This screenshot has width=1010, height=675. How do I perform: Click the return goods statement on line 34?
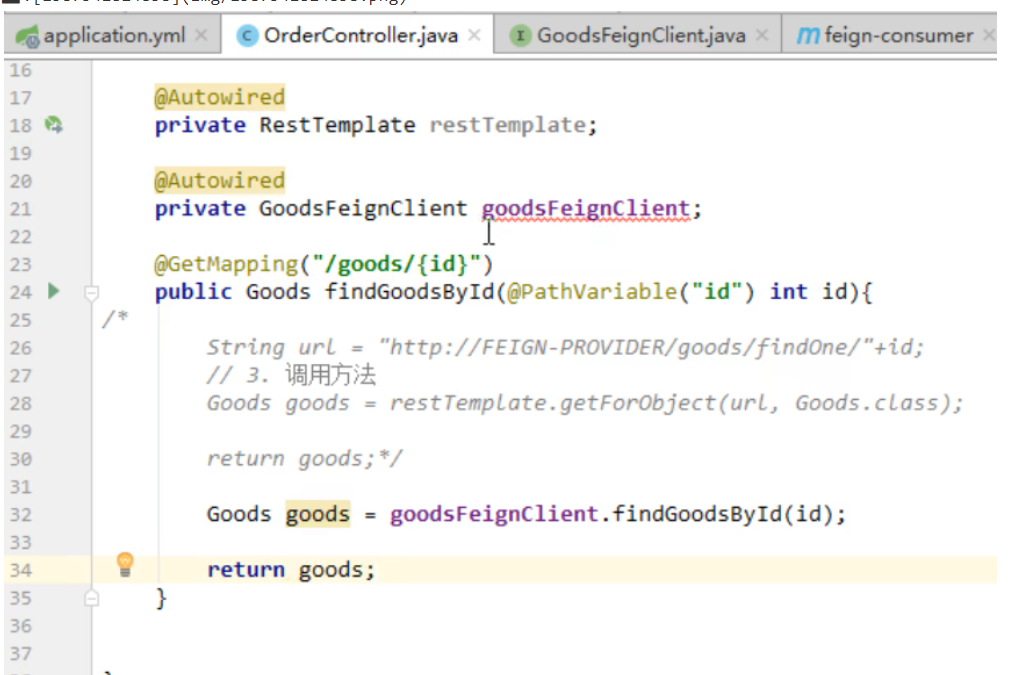pos(291,570)
